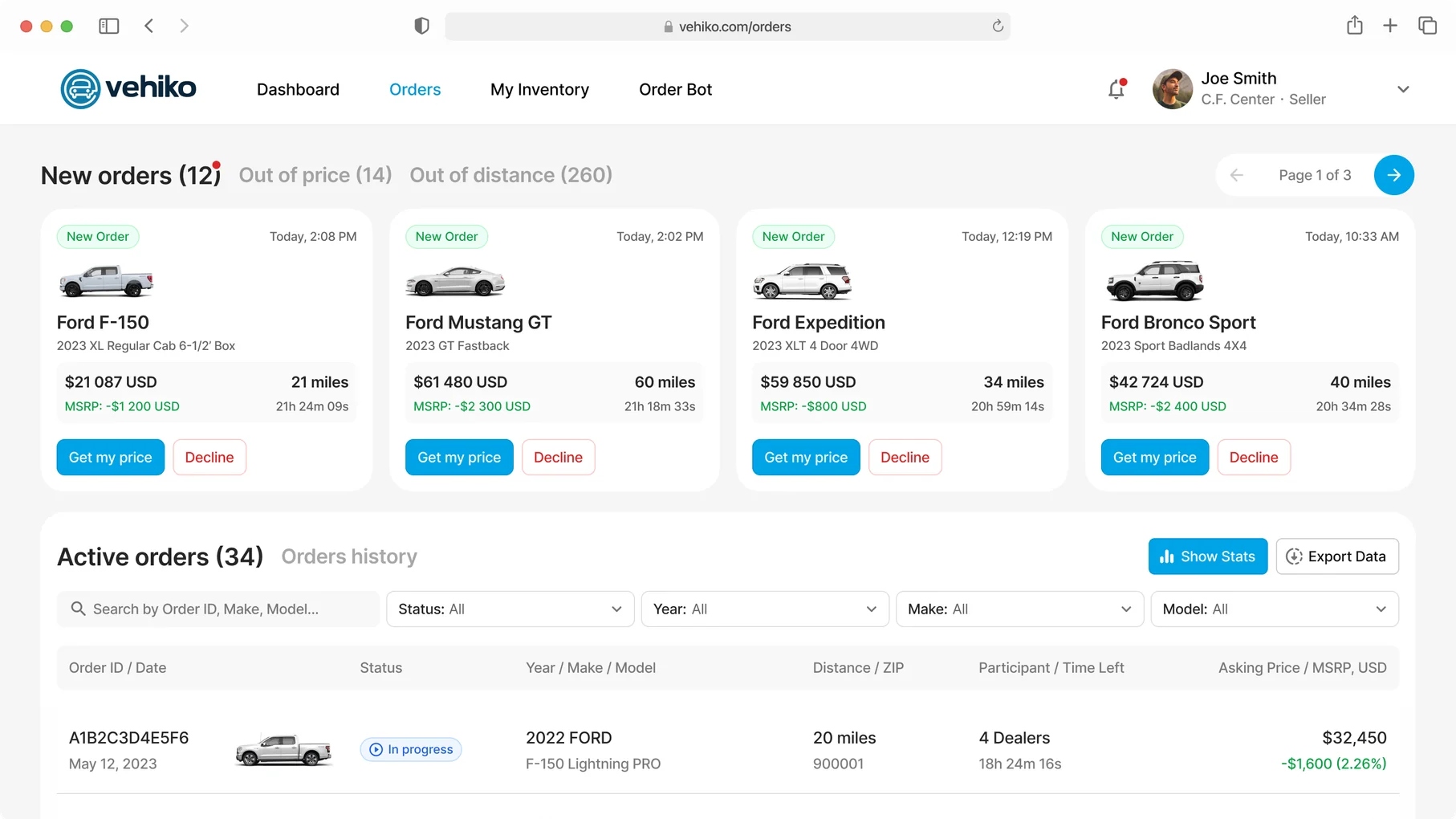Get my price for Ford Expedition
Screen dimensions: 1456x819
coord(806,457)
